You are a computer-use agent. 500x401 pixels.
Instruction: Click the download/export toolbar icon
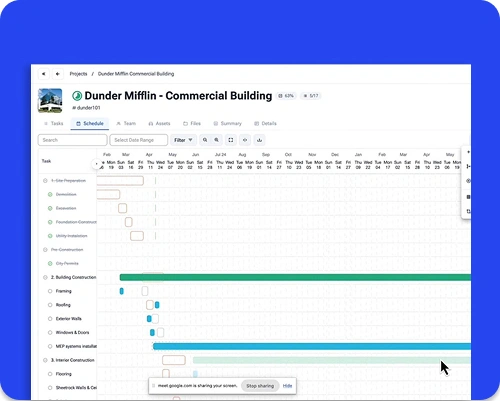(259, 140)
